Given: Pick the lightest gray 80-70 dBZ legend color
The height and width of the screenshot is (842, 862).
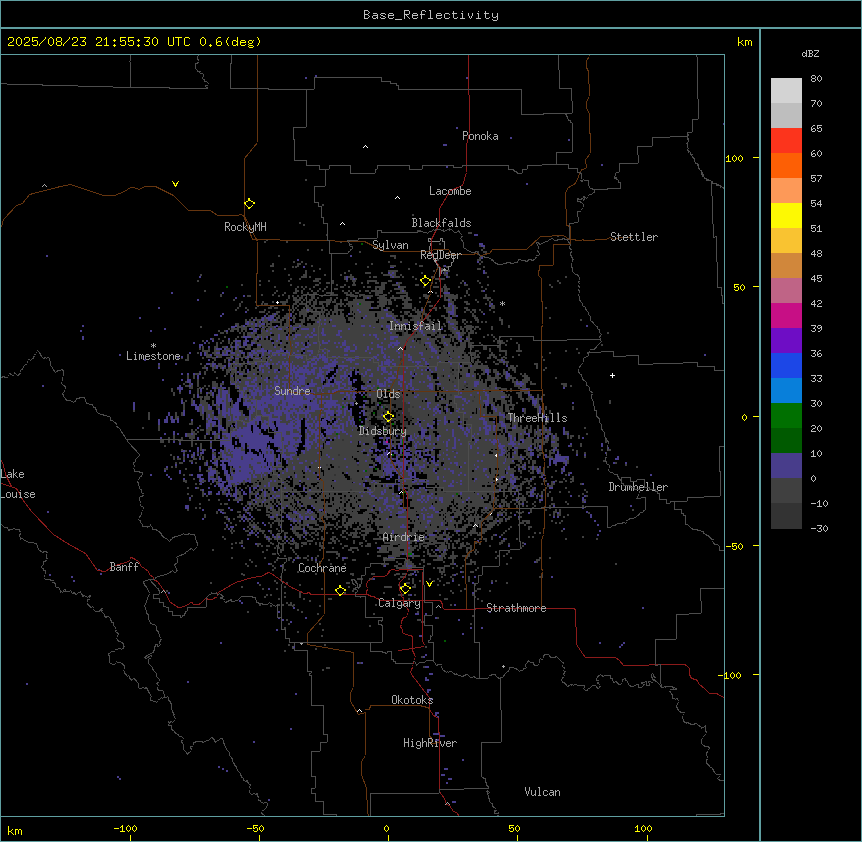Looking at the screenshot, I should (786, 91).
